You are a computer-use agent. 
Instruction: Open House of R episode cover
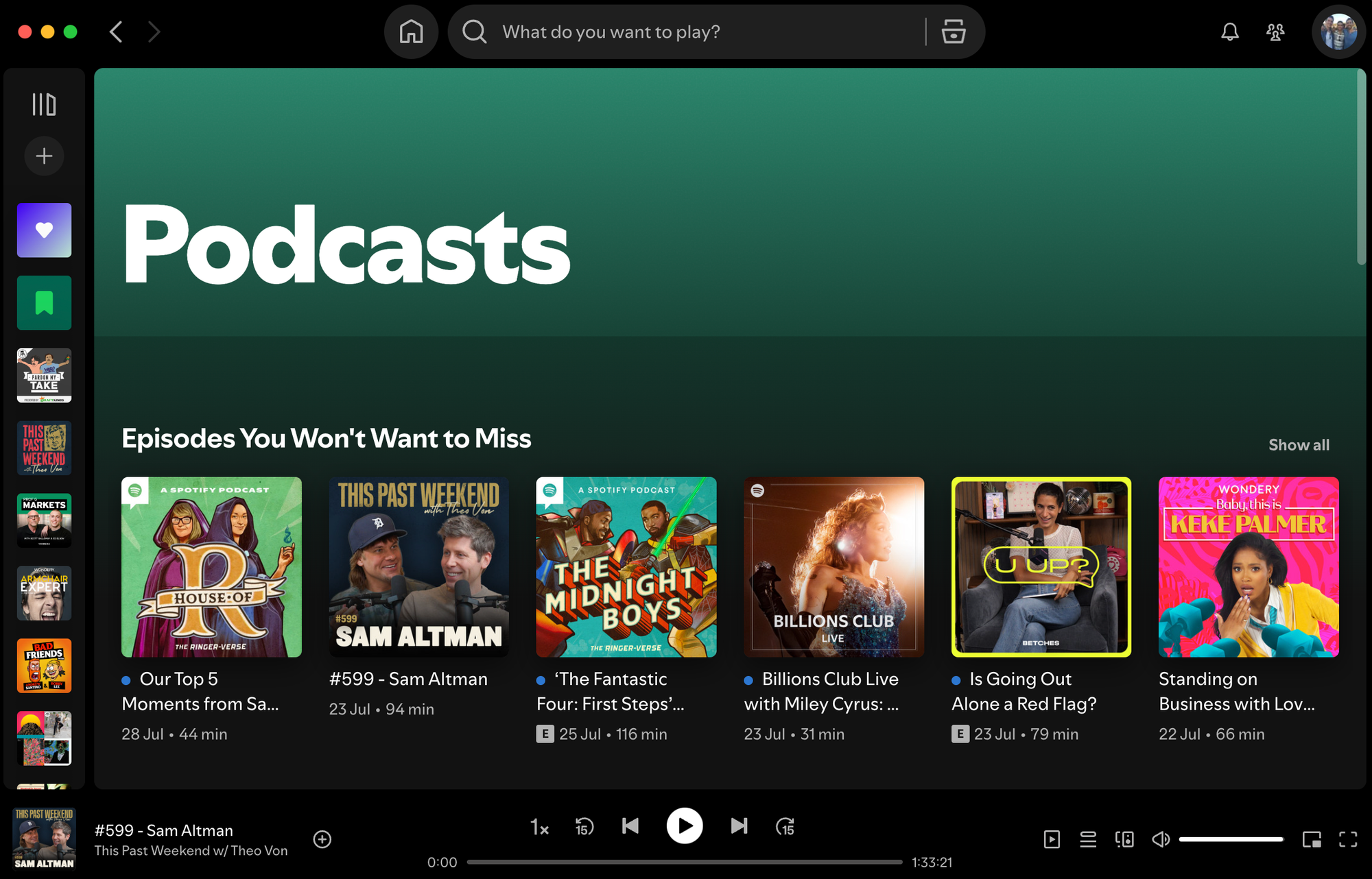211,567
